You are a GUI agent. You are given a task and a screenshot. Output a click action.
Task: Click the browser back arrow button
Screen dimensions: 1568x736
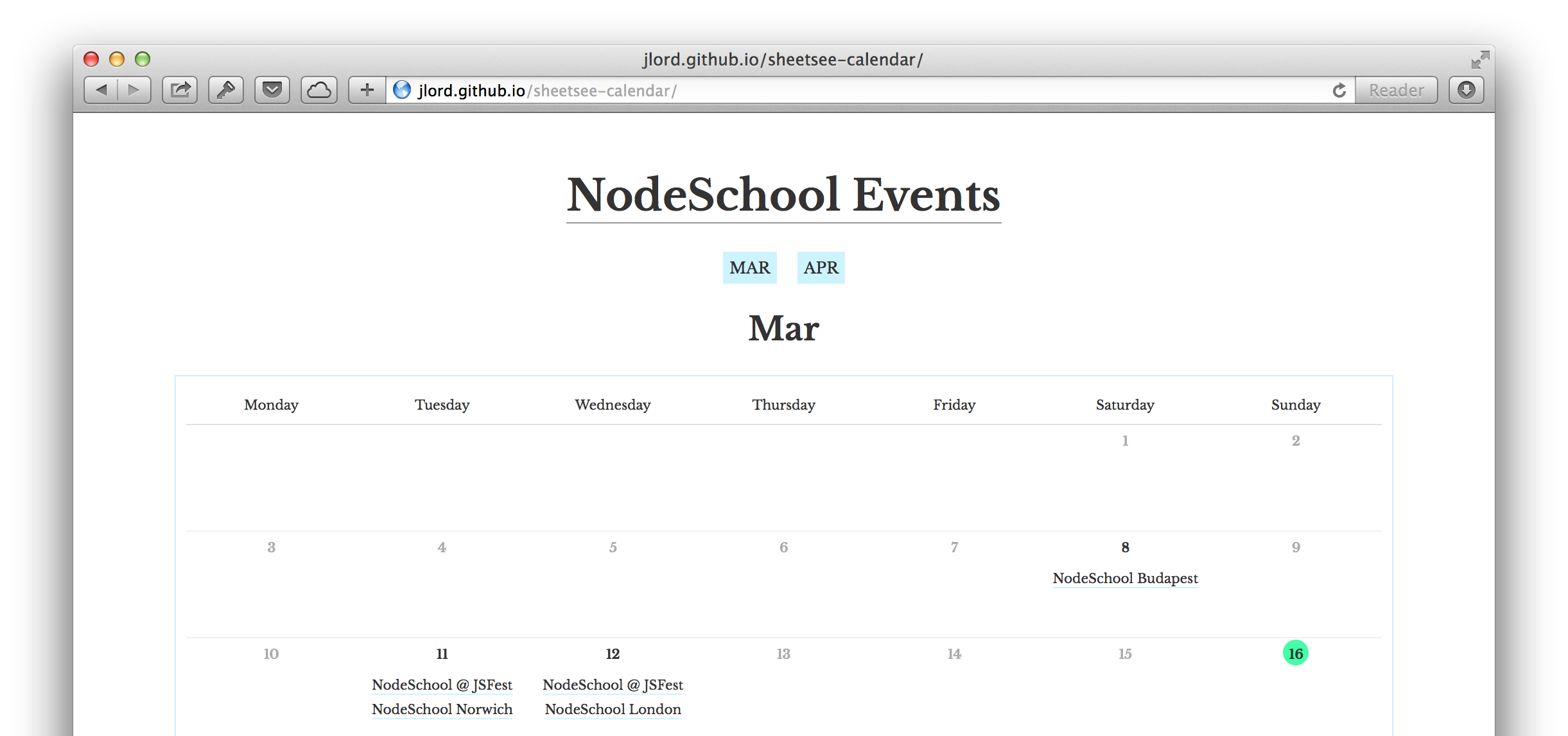pos(101,90)
